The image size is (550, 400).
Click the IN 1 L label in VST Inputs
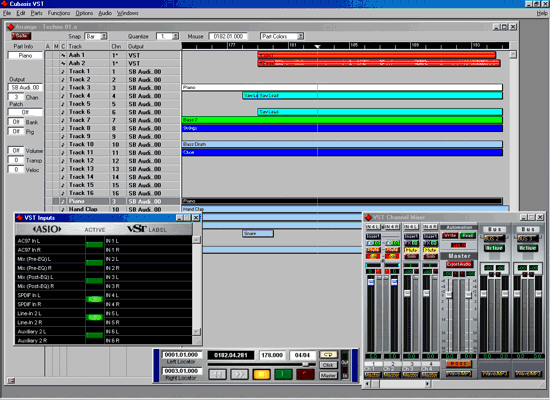point(113,241)
